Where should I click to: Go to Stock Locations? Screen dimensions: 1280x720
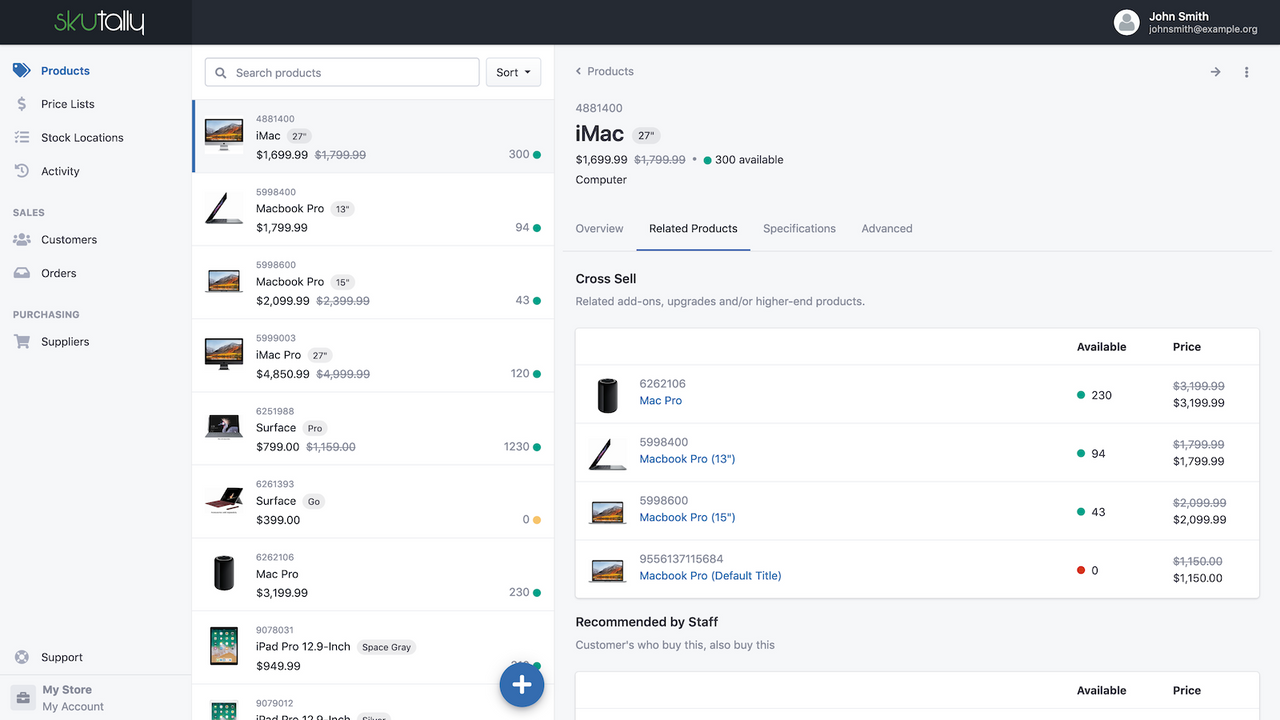click(82, 138)
